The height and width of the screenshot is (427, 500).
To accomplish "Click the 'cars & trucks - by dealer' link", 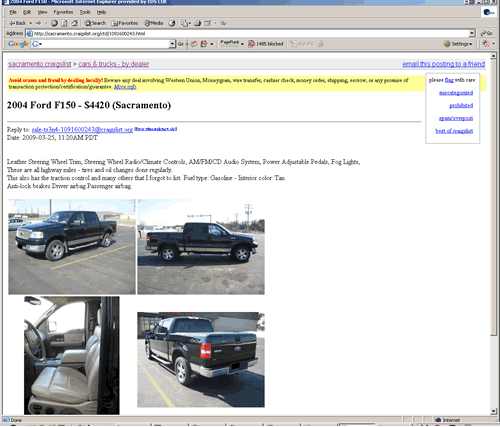I will tap(114, 64).
